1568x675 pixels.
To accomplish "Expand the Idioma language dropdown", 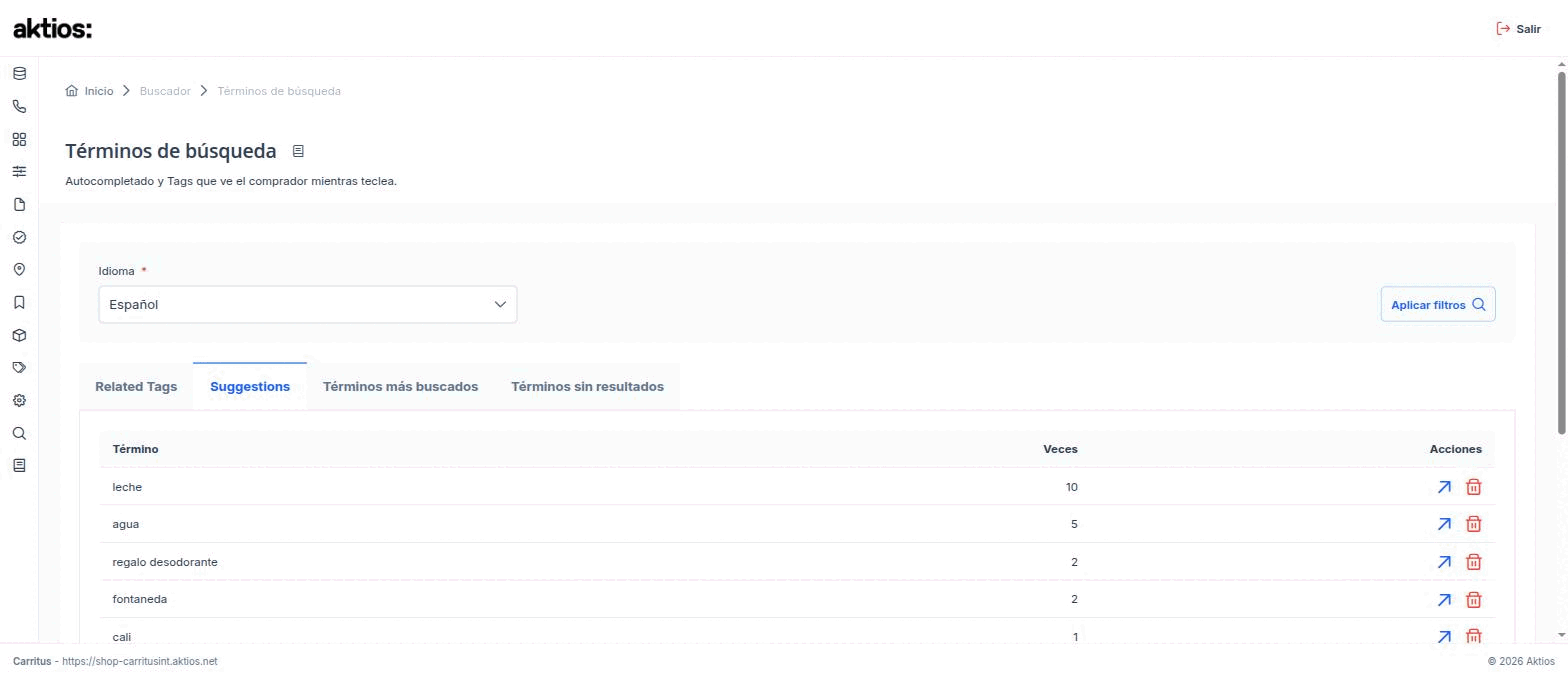I will (308, 305).
